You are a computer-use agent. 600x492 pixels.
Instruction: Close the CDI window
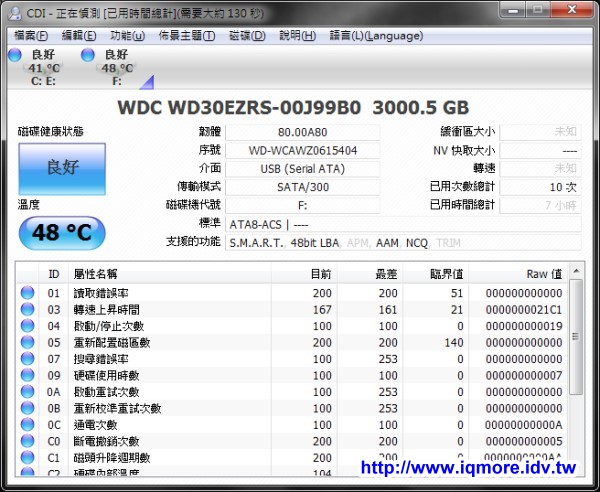pyautogui.click(x=572, y=10)
